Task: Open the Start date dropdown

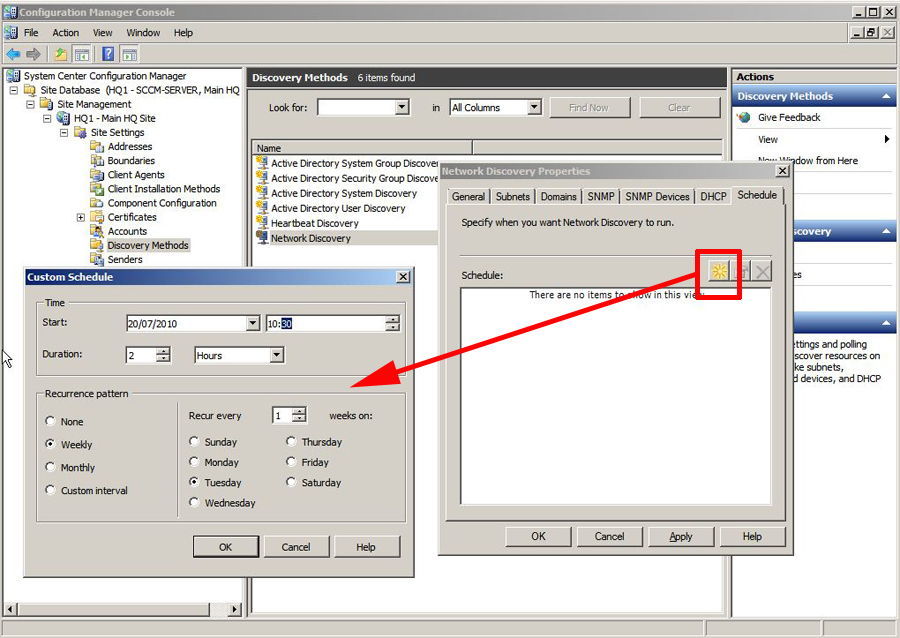Action: pyautogui.click(x=253, y=323)
